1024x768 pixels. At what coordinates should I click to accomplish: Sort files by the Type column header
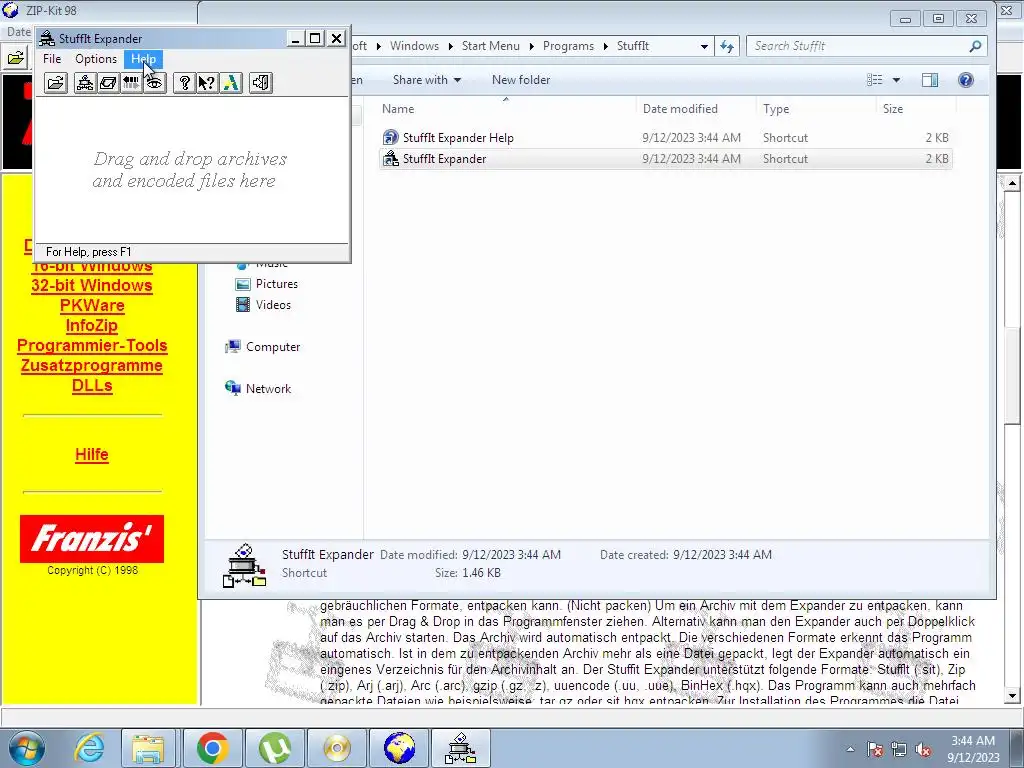point(776,109)
